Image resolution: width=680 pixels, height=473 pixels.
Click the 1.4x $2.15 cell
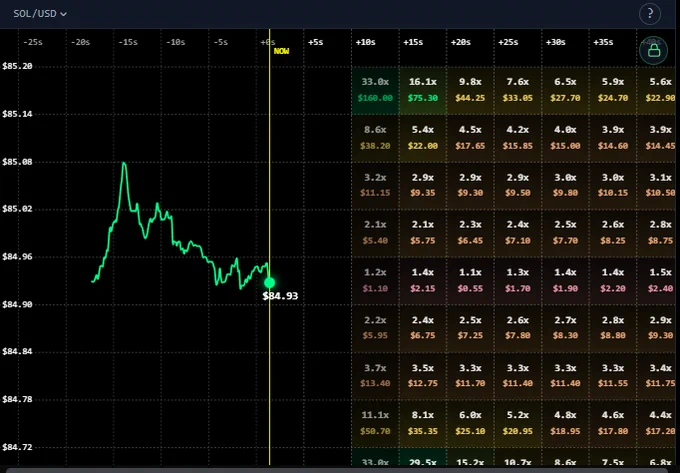[423, 281]
